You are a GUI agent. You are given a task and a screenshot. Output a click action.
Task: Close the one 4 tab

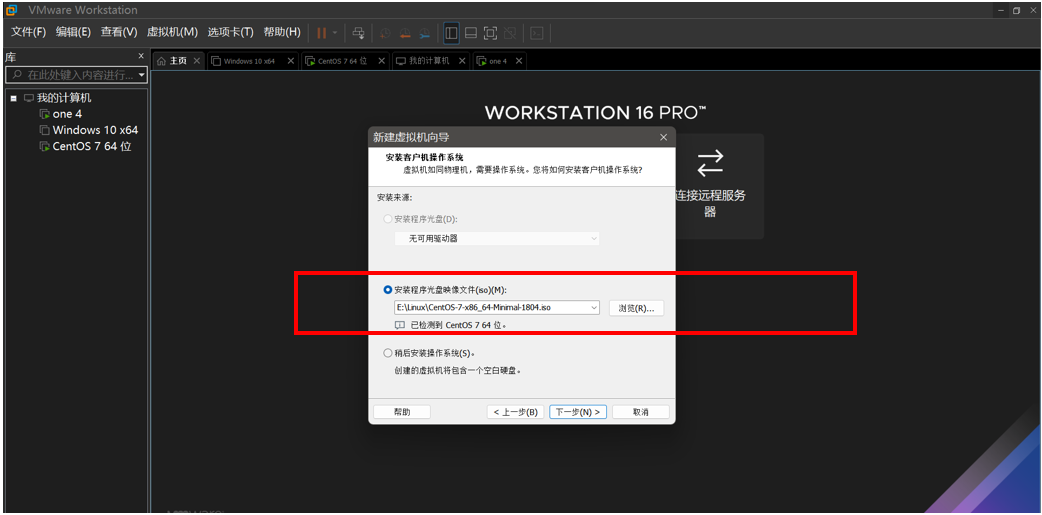(519, 60)
